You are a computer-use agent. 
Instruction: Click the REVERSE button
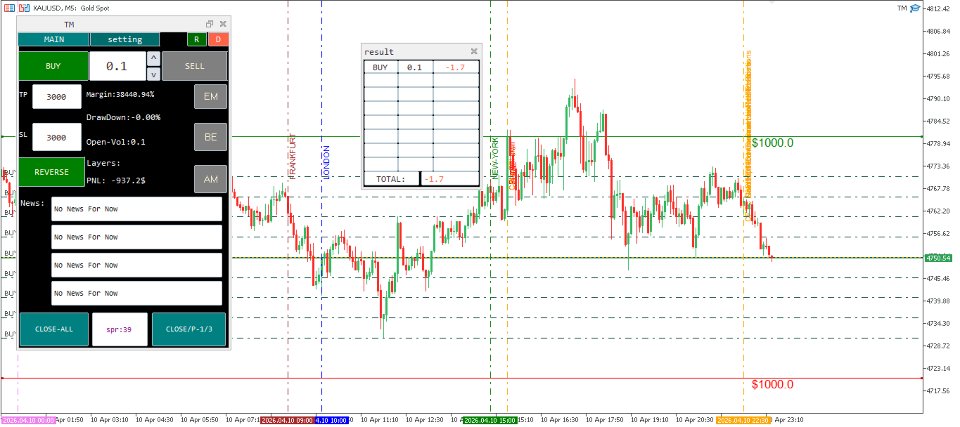point(51,172)
